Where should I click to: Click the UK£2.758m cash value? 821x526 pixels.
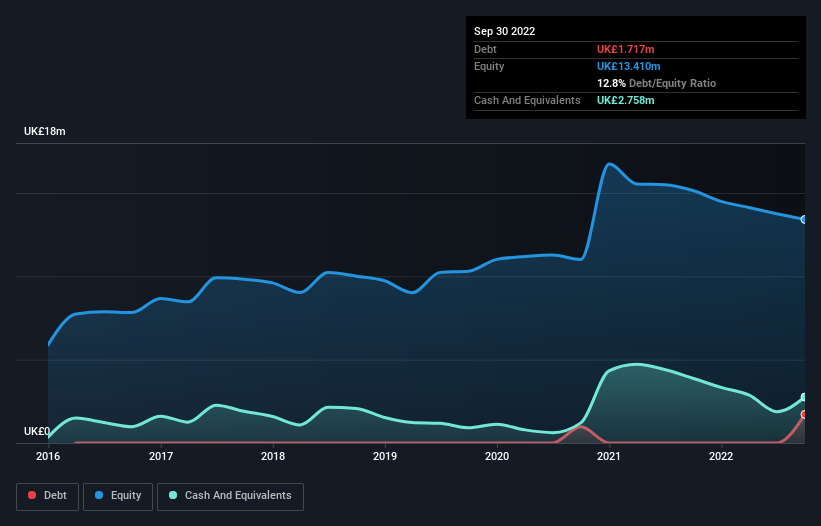(626, 100)
